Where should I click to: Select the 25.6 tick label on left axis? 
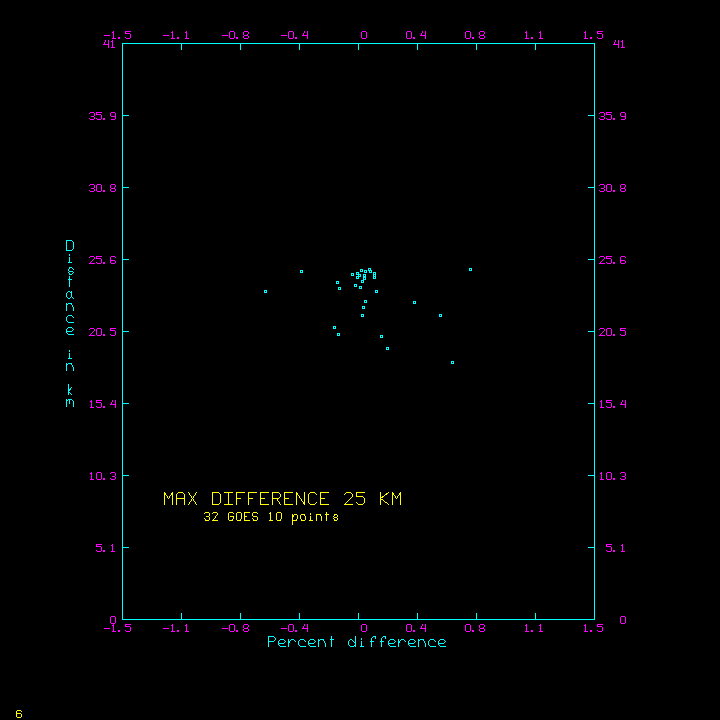[102, 260]
